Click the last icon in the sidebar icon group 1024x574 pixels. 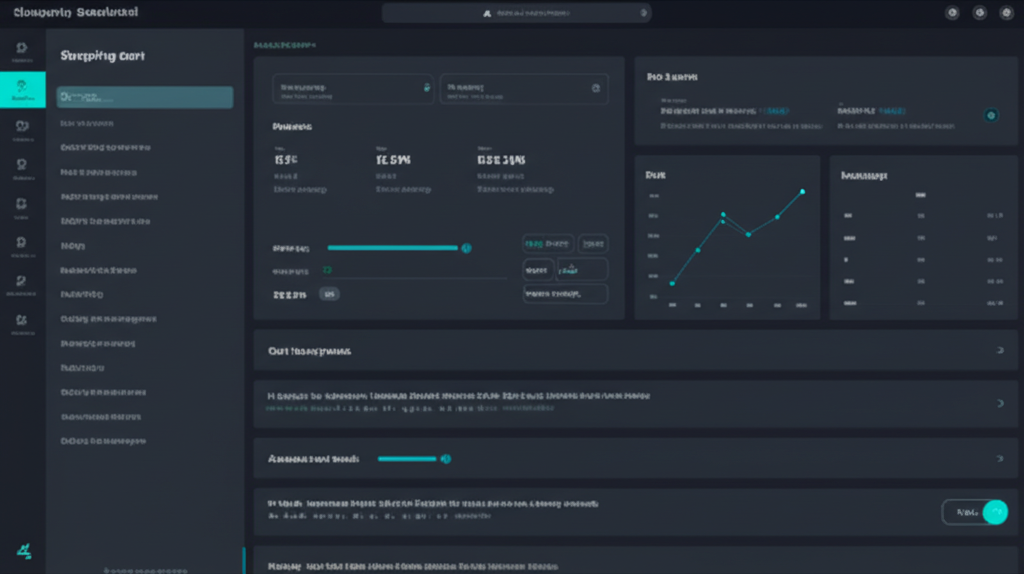(22, 321)
